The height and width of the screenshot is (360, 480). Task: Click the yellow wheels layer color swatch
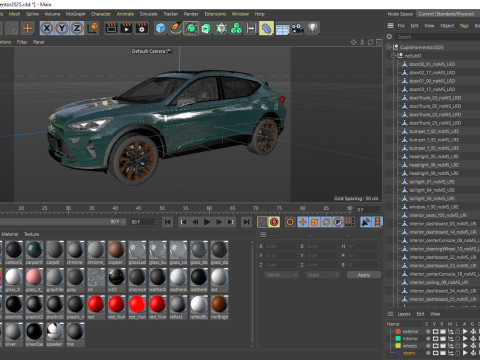coord(398,346)
